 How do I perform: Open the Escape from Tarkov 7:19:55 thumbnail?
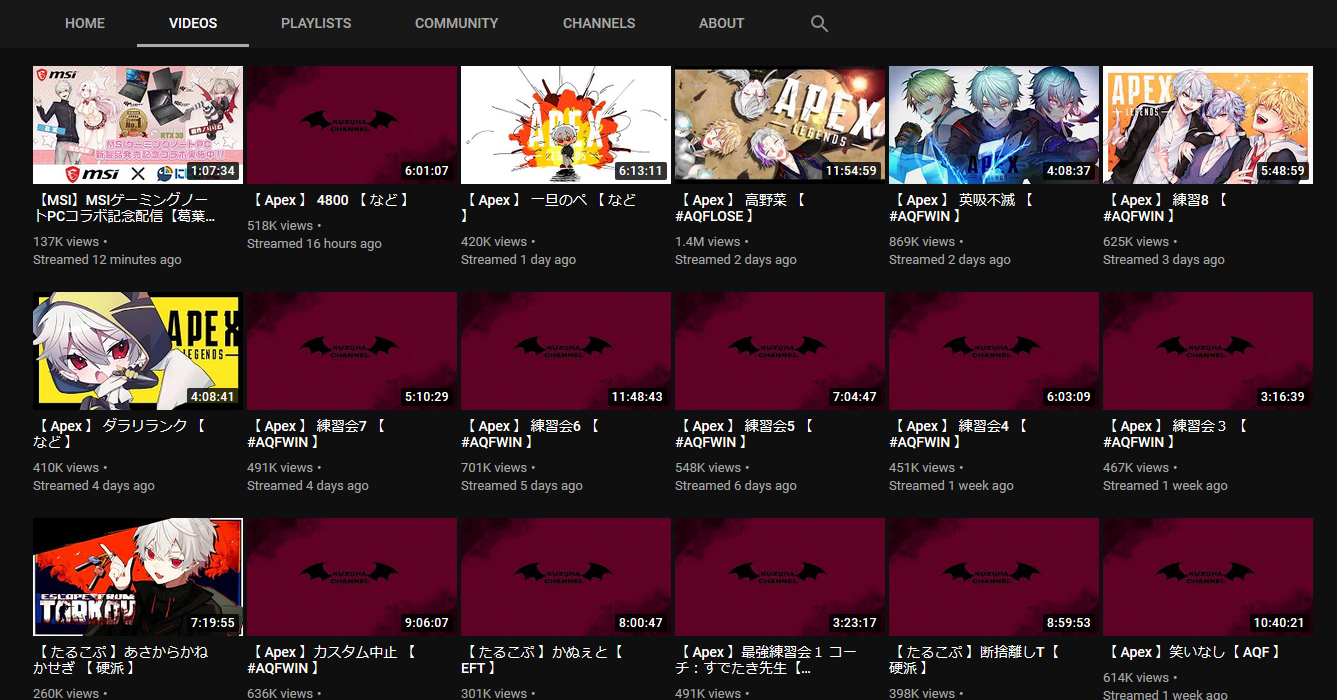tap(138, 577)
